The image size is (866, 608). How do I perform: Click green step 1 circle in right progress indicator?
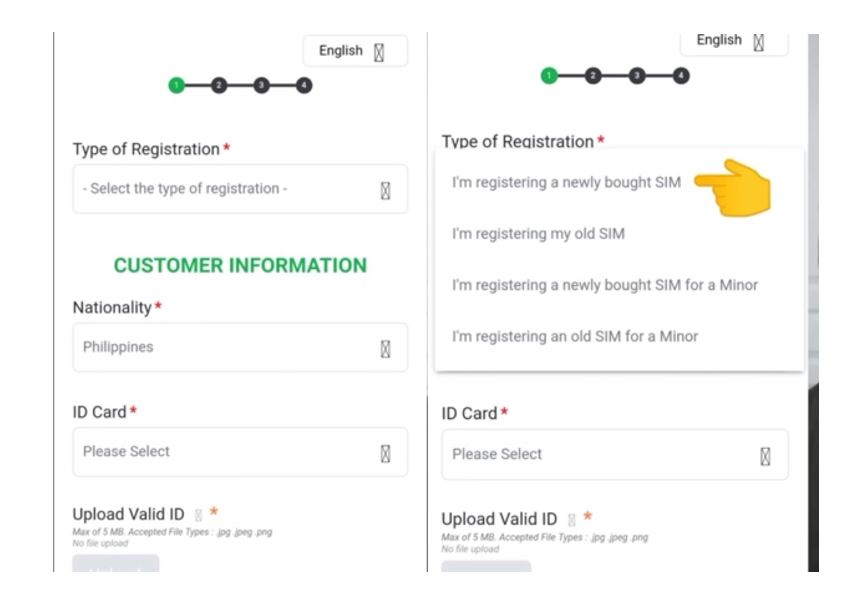click(549, 76)
